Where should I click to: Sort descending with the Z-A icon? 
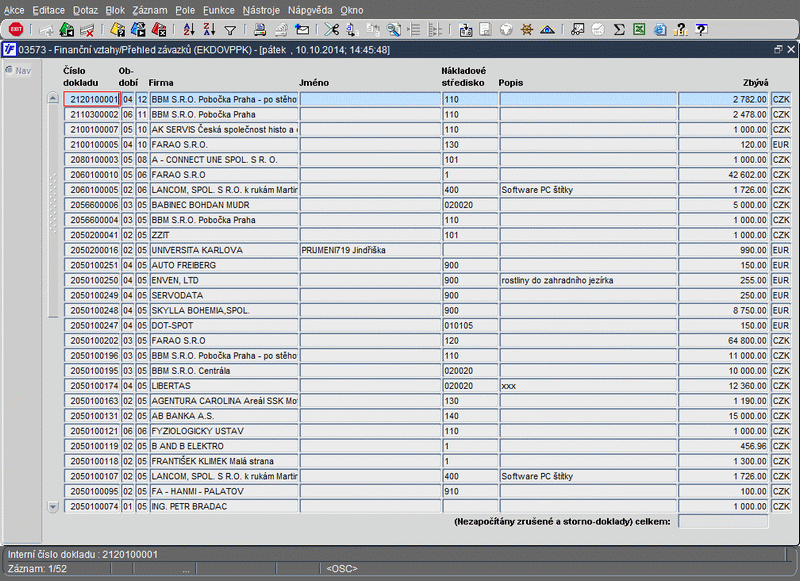[x=209, y=30]
